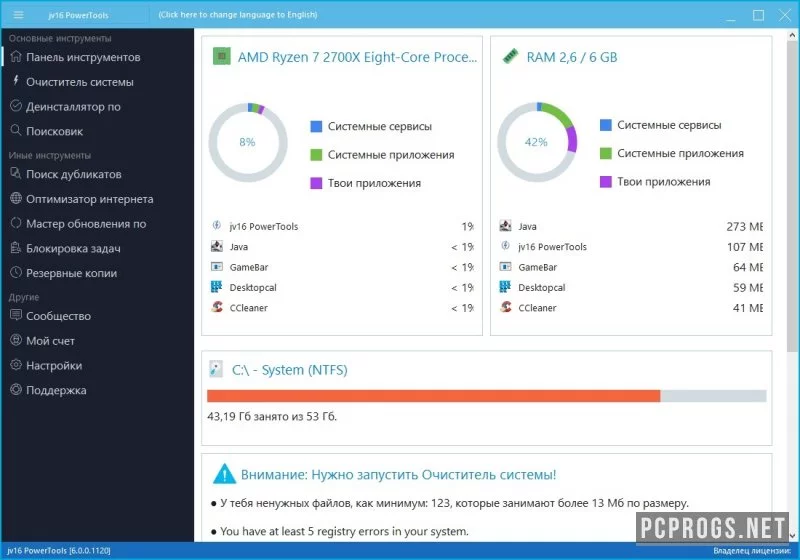Click the green CPU chip icon
The width and height of the screenshot is (800, 560).
point(221,56)
